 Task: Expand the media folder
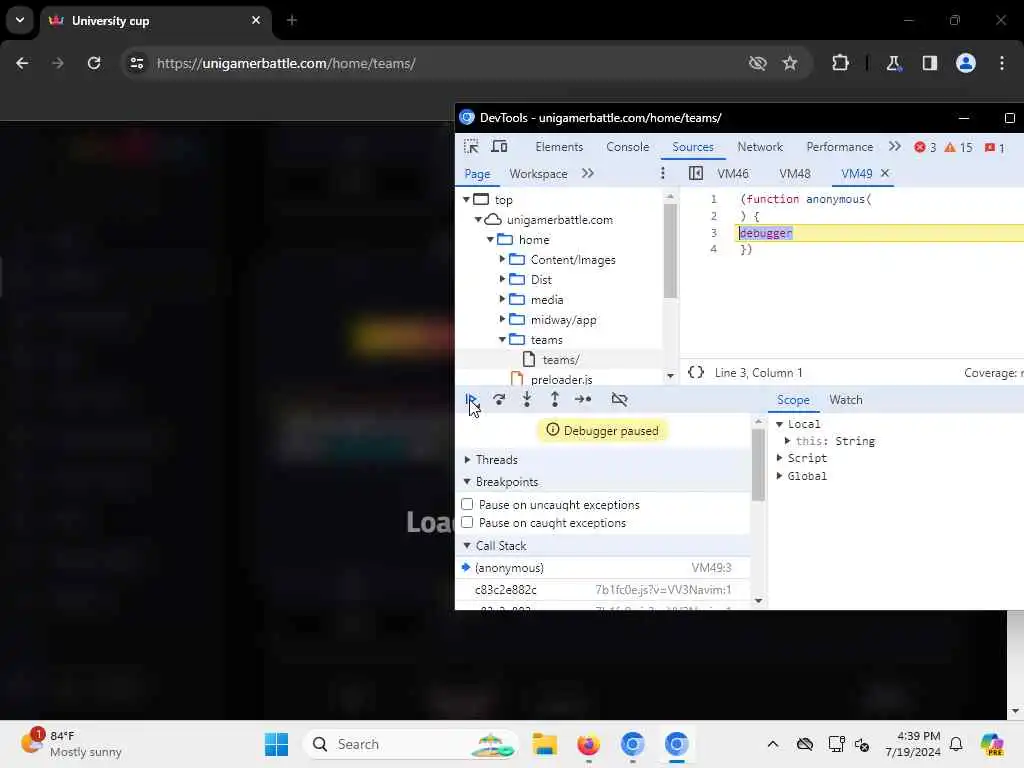tap(502, 299)
